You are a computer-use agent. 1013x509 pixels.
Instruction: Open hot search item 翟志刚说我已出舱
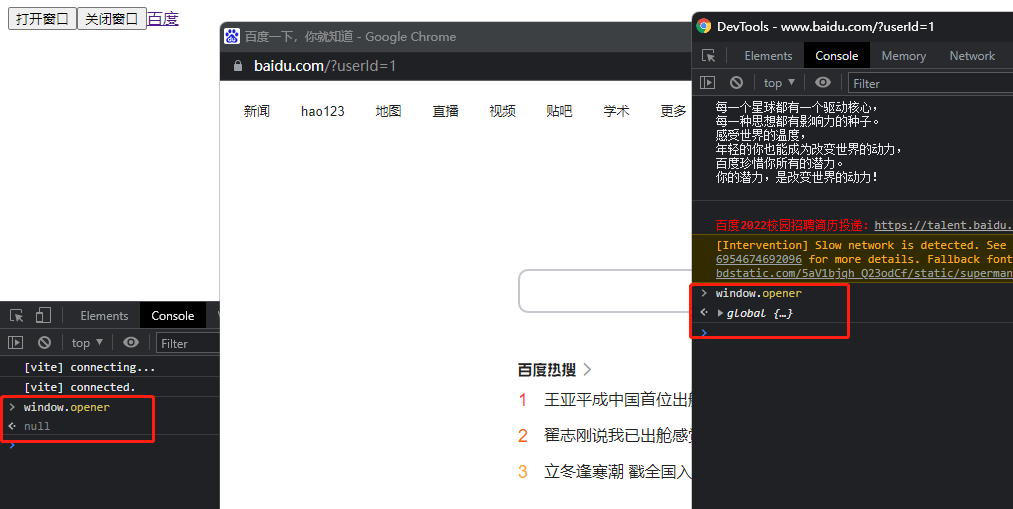click(617, 435)
